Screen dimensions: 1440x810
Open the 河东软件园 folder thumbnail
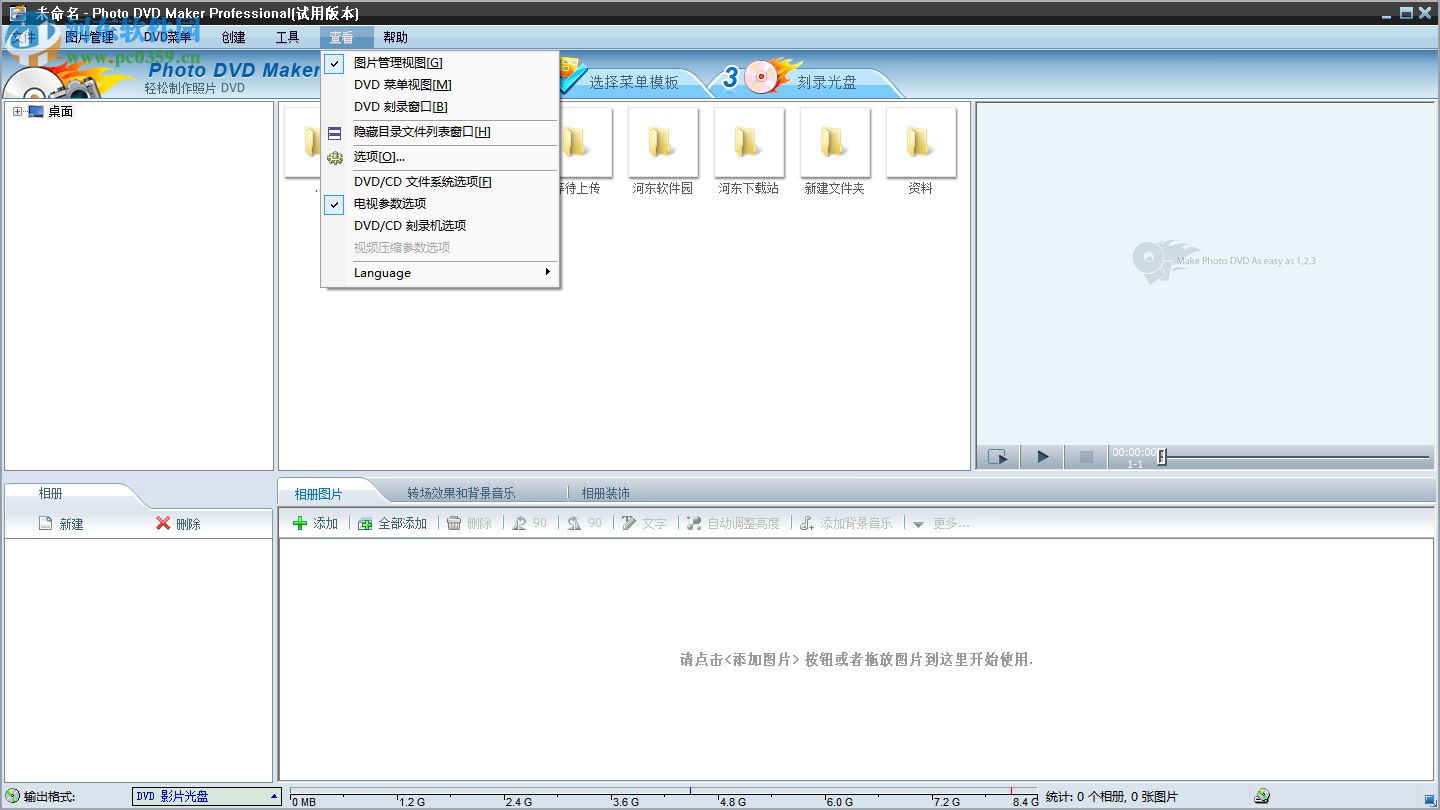pos(663,143)
